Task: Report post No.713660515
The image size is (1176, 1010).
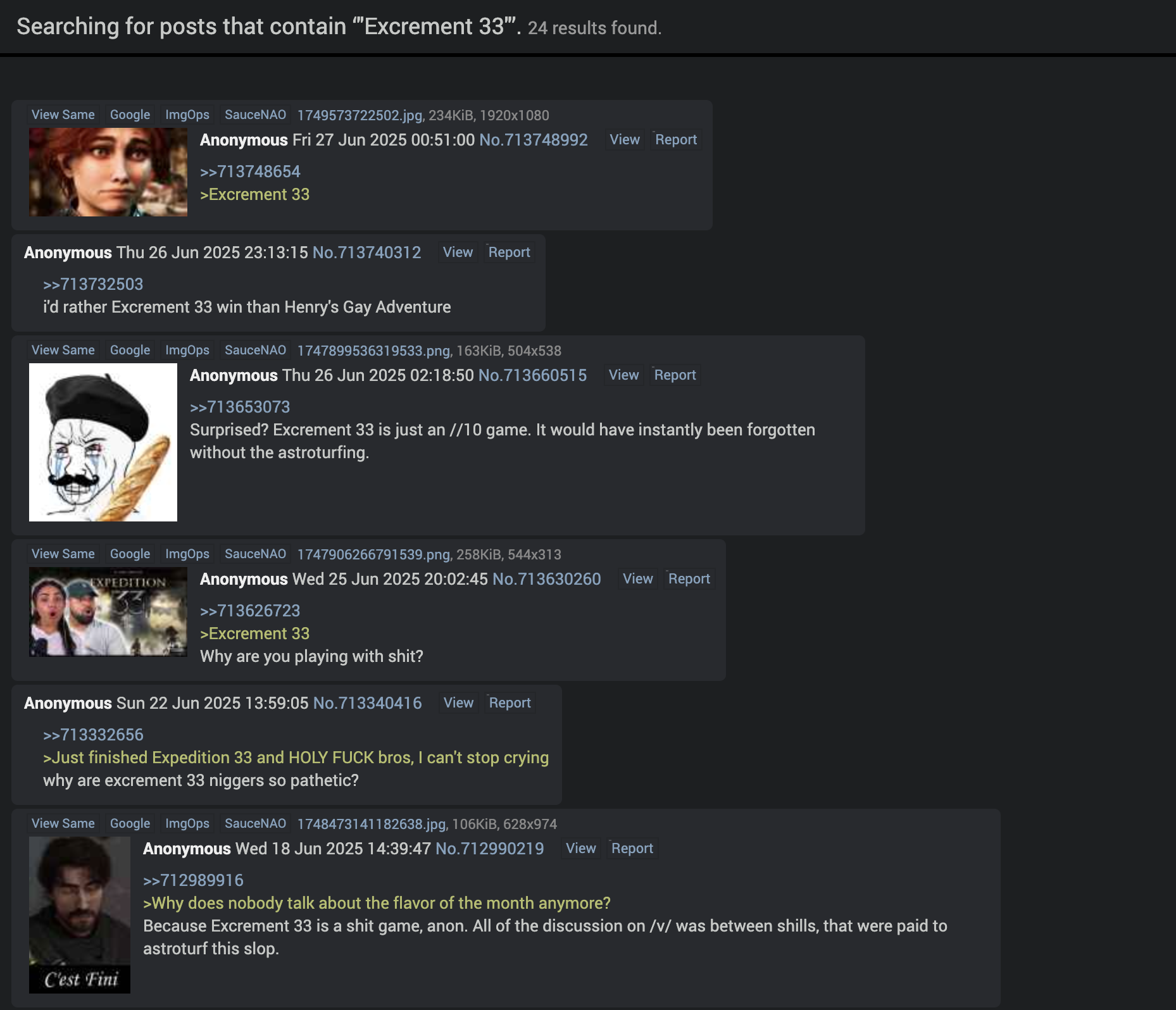Action: pos(675,375)
